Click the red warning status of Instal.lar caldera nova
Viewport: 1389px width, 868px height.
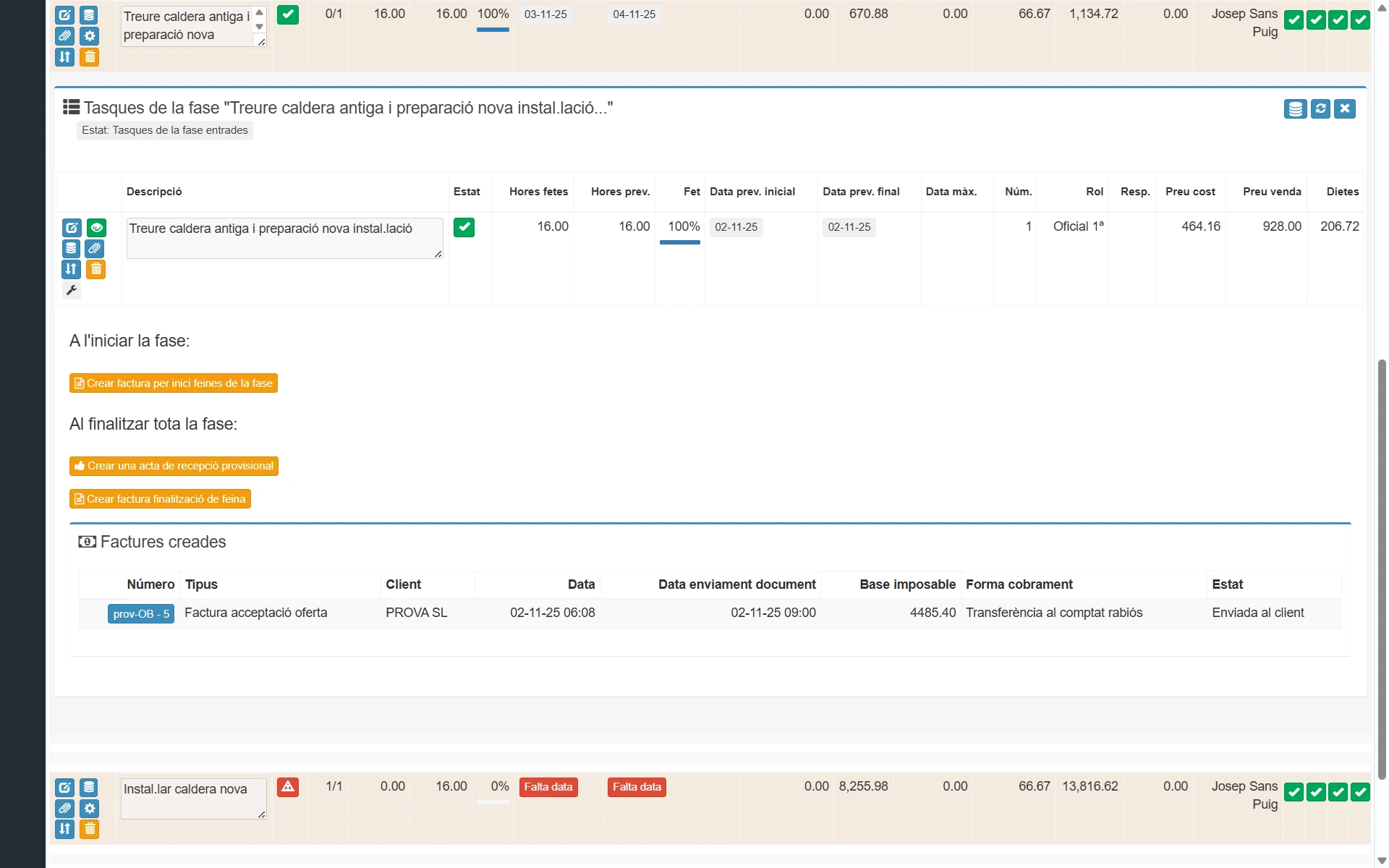pyautogui.click(x=288, y=787)
